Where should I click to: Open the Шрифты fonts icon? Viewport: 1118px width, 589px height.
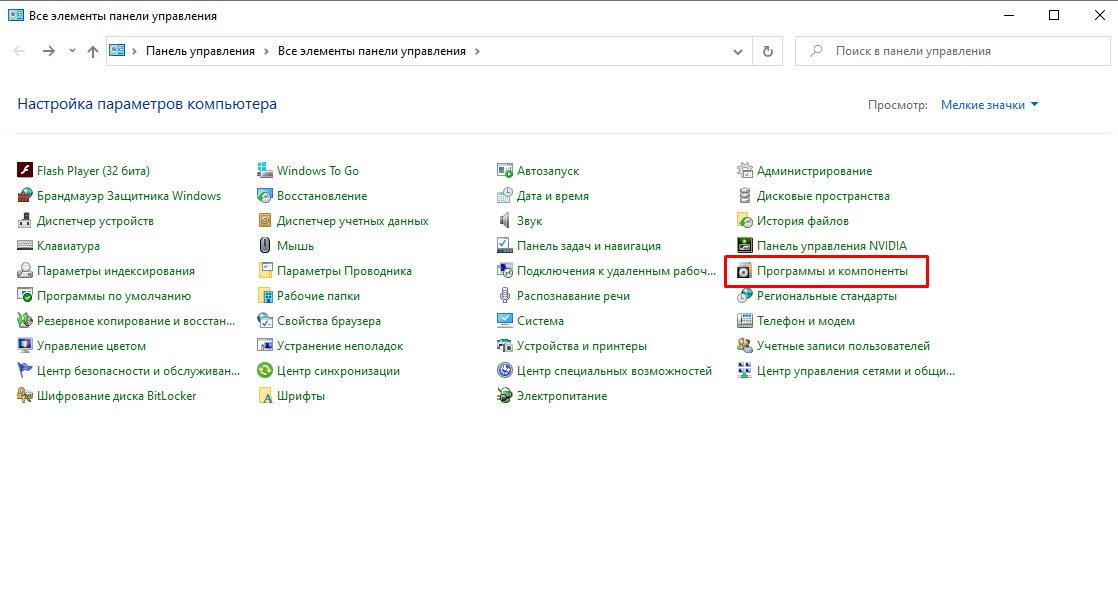point(266,396)
